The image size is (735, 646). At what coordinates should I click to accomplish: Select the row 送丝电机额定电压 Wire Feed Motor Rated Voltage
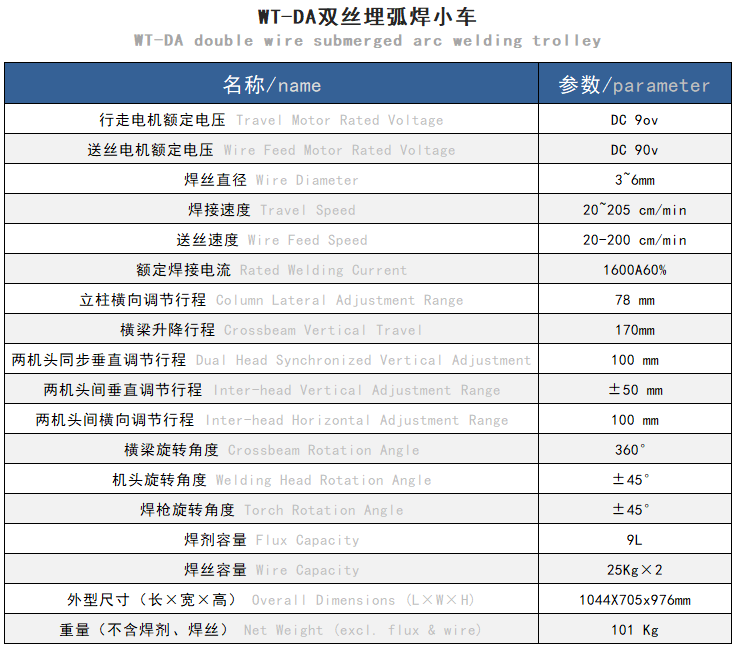pyautogui.click(x=368, y=149)
